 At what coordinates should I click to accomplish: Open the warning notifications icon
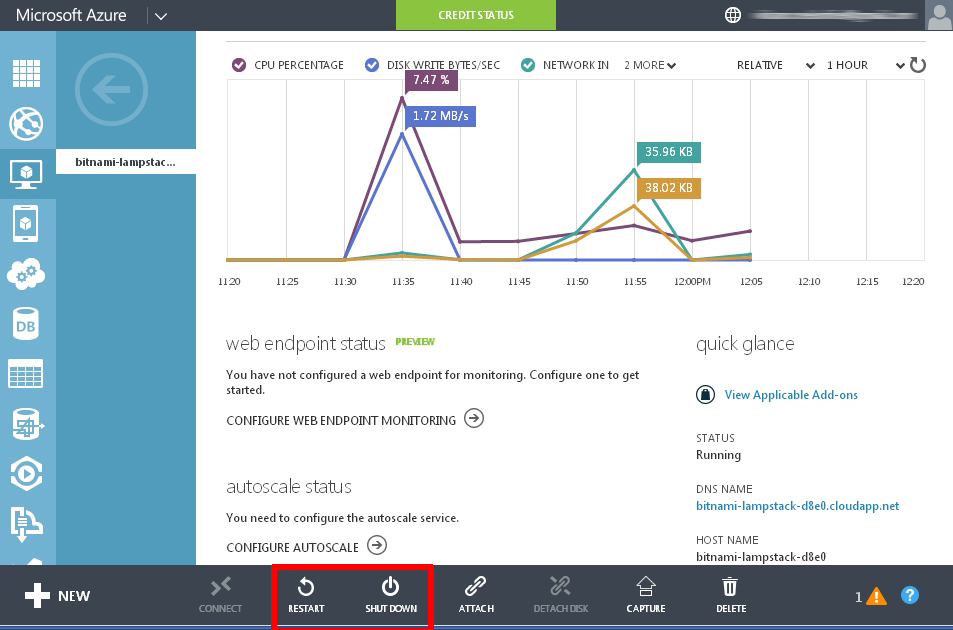click(876, 597)
